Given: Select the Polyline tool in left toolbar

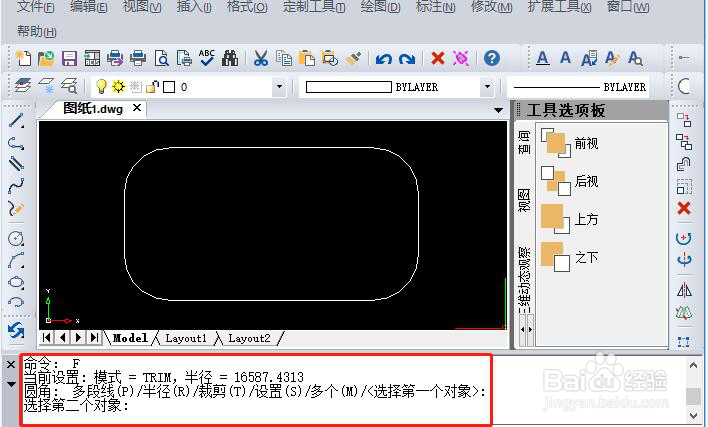Looking at the screenshot, I should click(16, 143).
